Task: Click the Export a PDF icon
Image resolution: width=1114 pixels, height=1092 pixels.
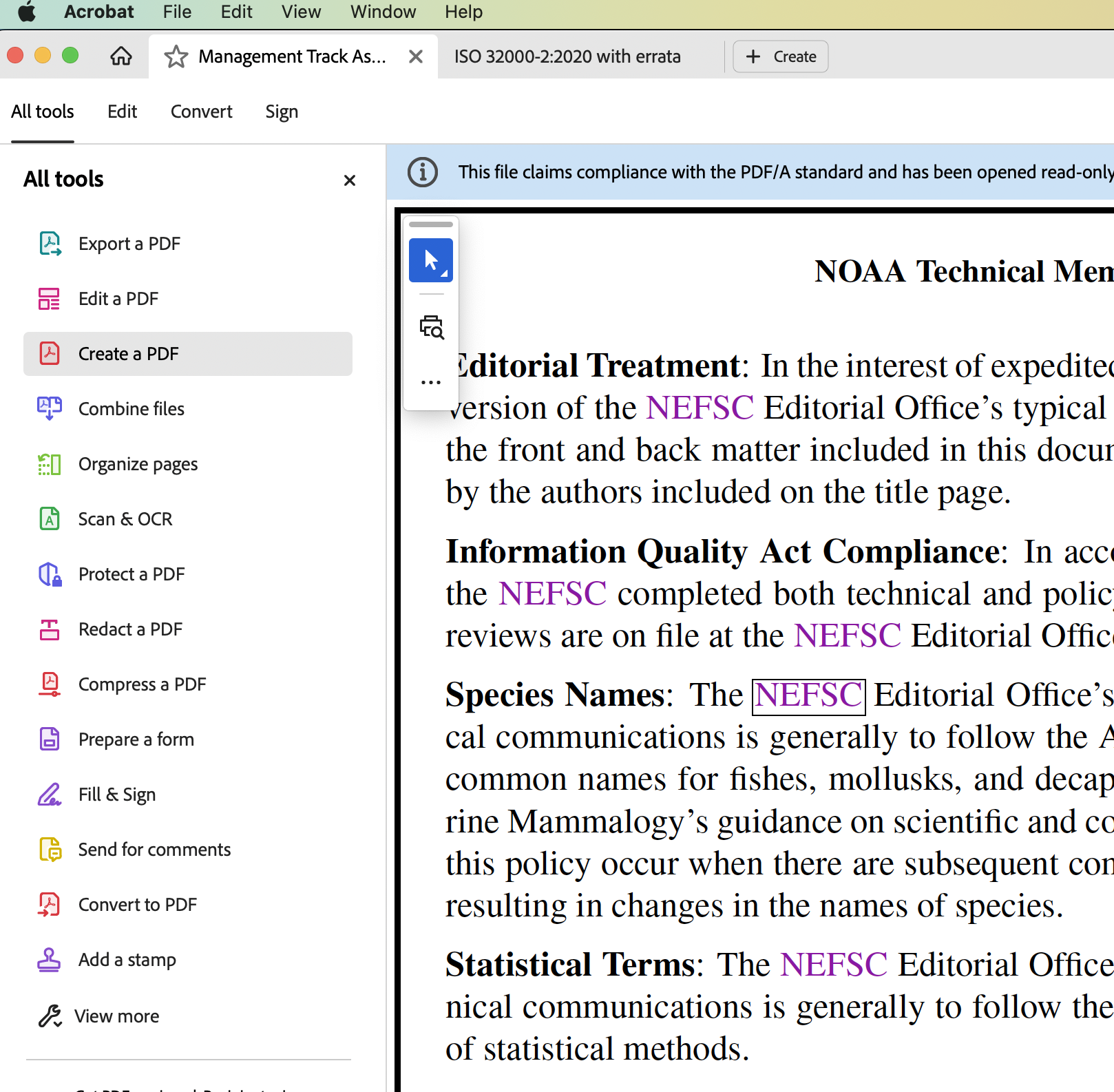Action: coord(50,244)
